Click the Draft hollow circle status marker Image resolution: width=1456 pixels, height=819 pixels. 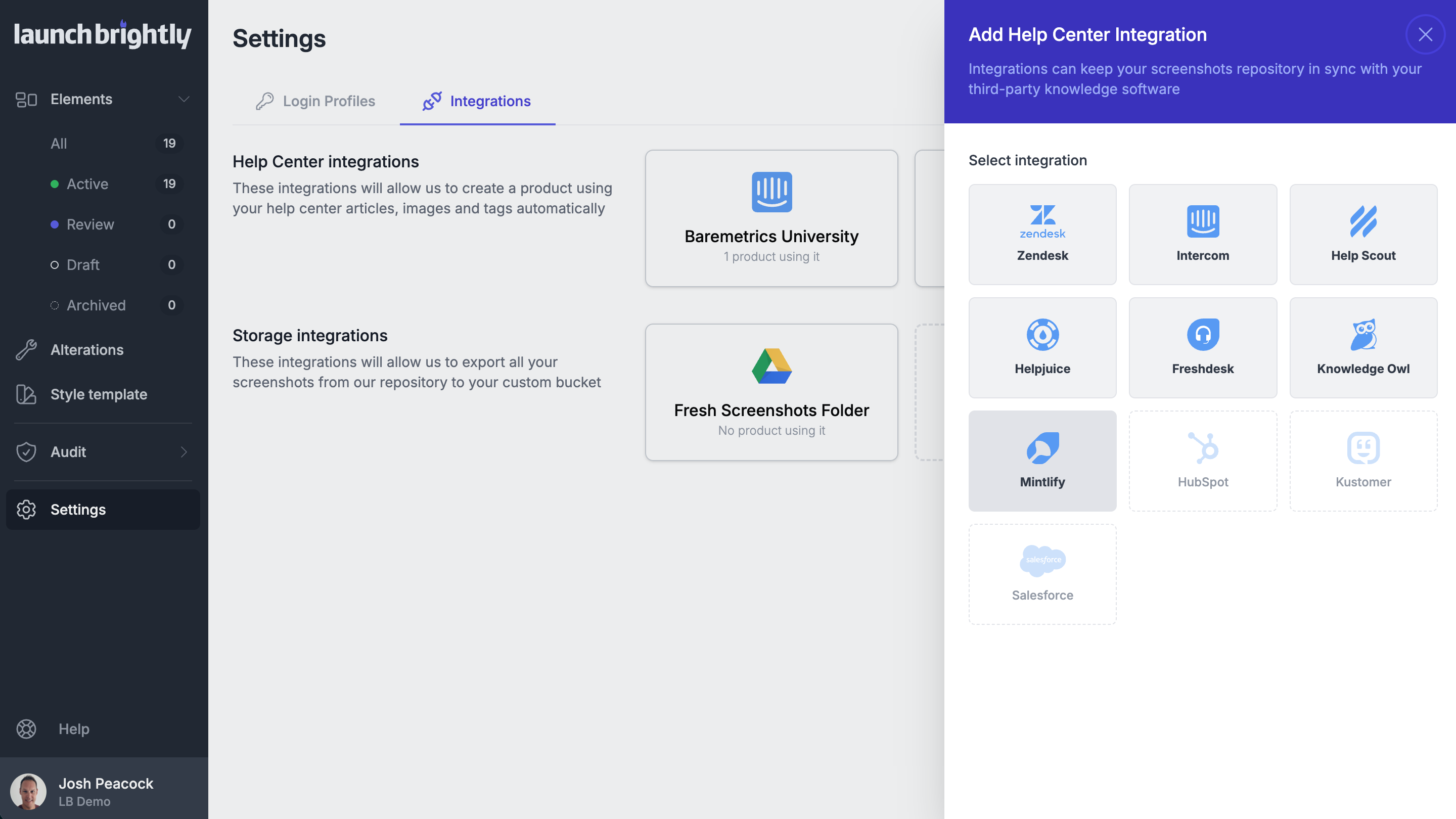pyautogui.click(x=54, y=265)
